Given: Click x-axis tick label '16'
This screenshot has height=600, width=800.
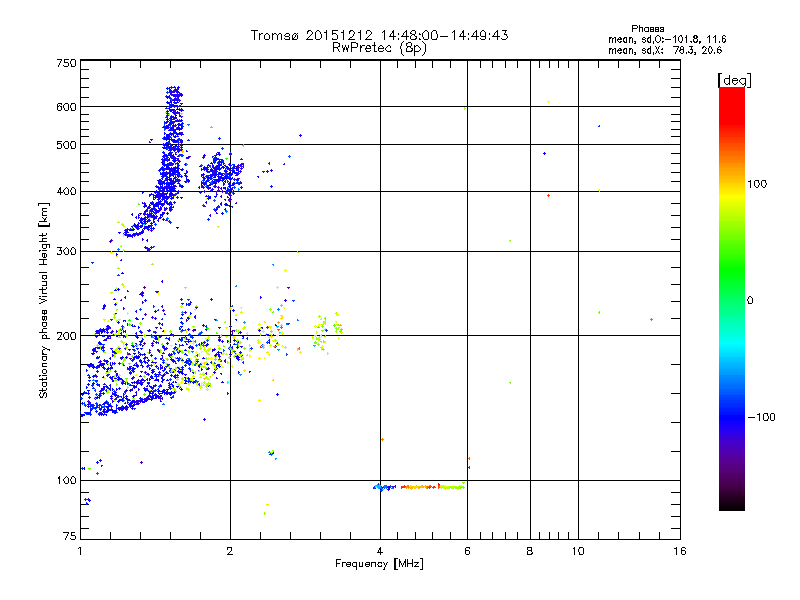Looking at the screenshot, I should coord(680,551).
